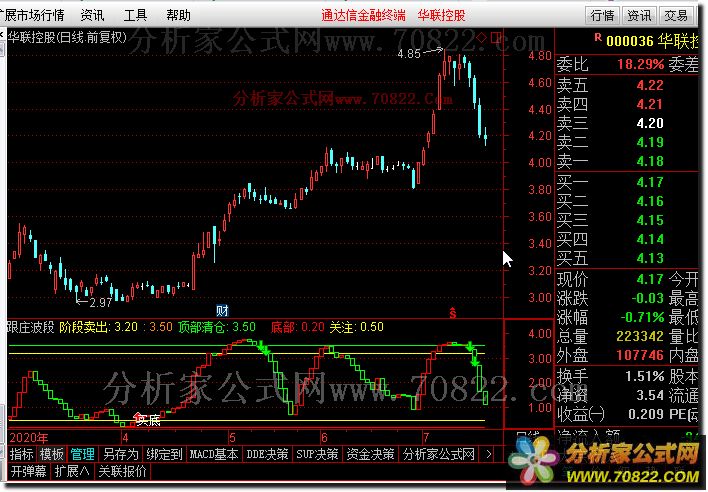Click the 卖二 price 4.19

(650, 142)
